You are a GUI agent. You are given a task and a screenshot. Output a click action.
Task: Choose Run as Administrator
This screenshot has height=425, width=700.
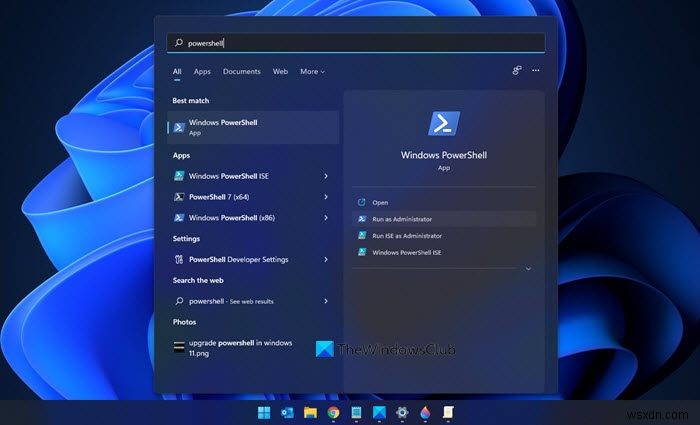(444, 219)
